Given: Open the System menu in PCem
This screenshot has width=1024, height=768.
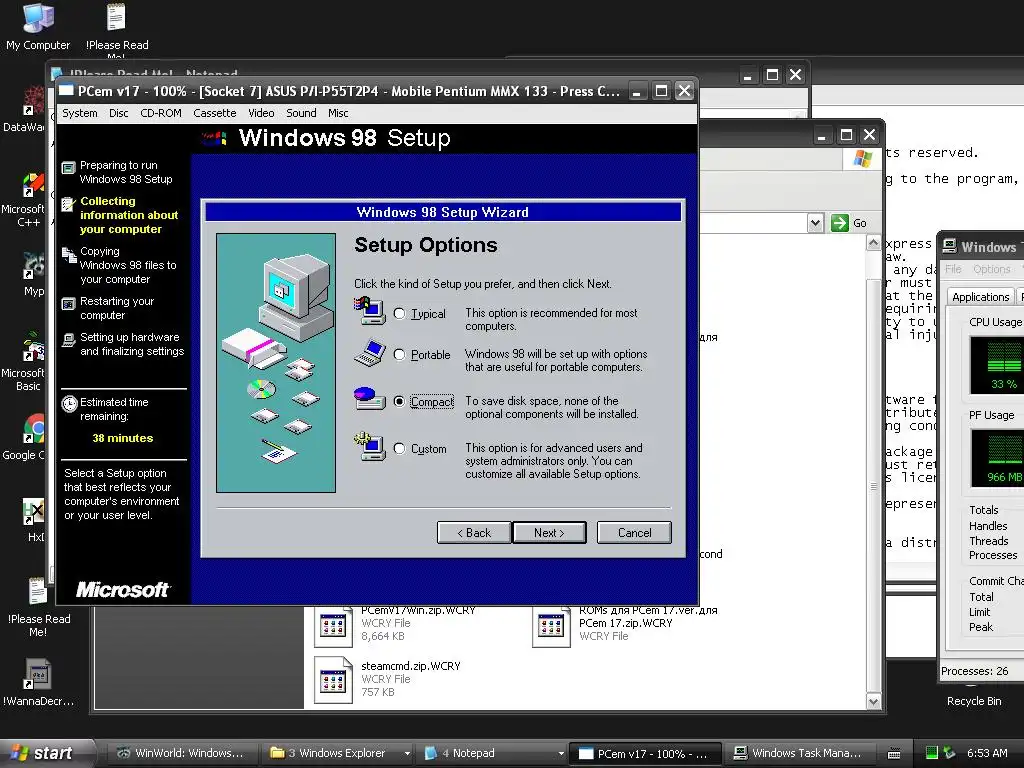Looking at the screenshot, I should coord(80,113).
